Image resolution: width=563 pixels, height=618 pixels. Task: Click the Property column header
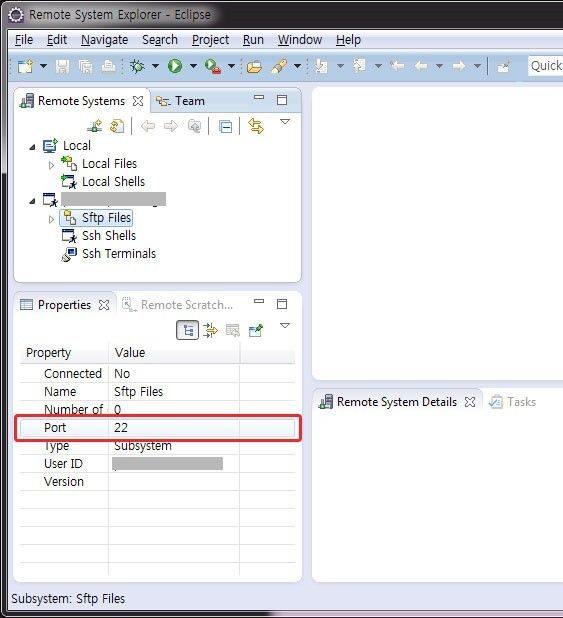pyautogui.click(x=64, y=353)
